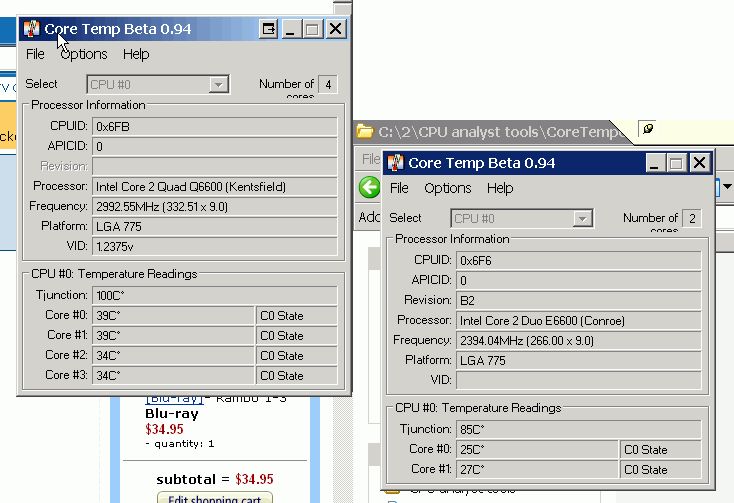Image resolution: width=734 pixels, height=503 pixels.
Task: Click mini-mode button in Q6600 window title bar
Action: click(x=269, y=29)
